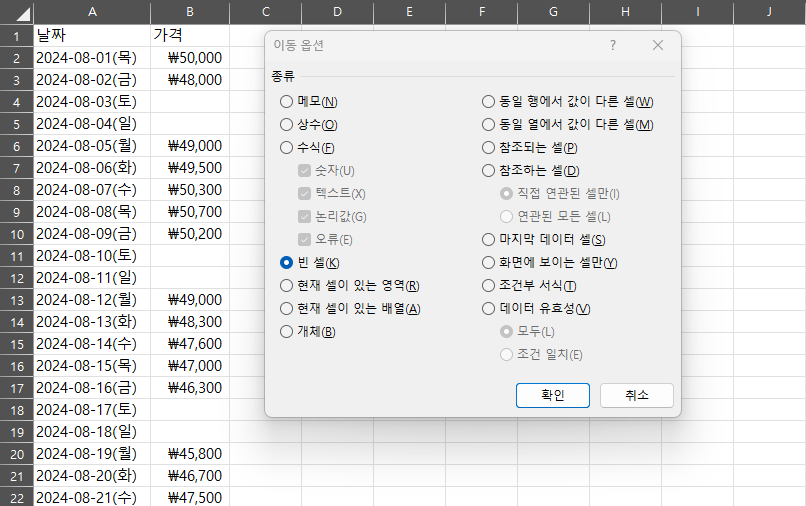Click cell with date 2024-08-10(토)
806x506 pixels.
tap(92, 256)
